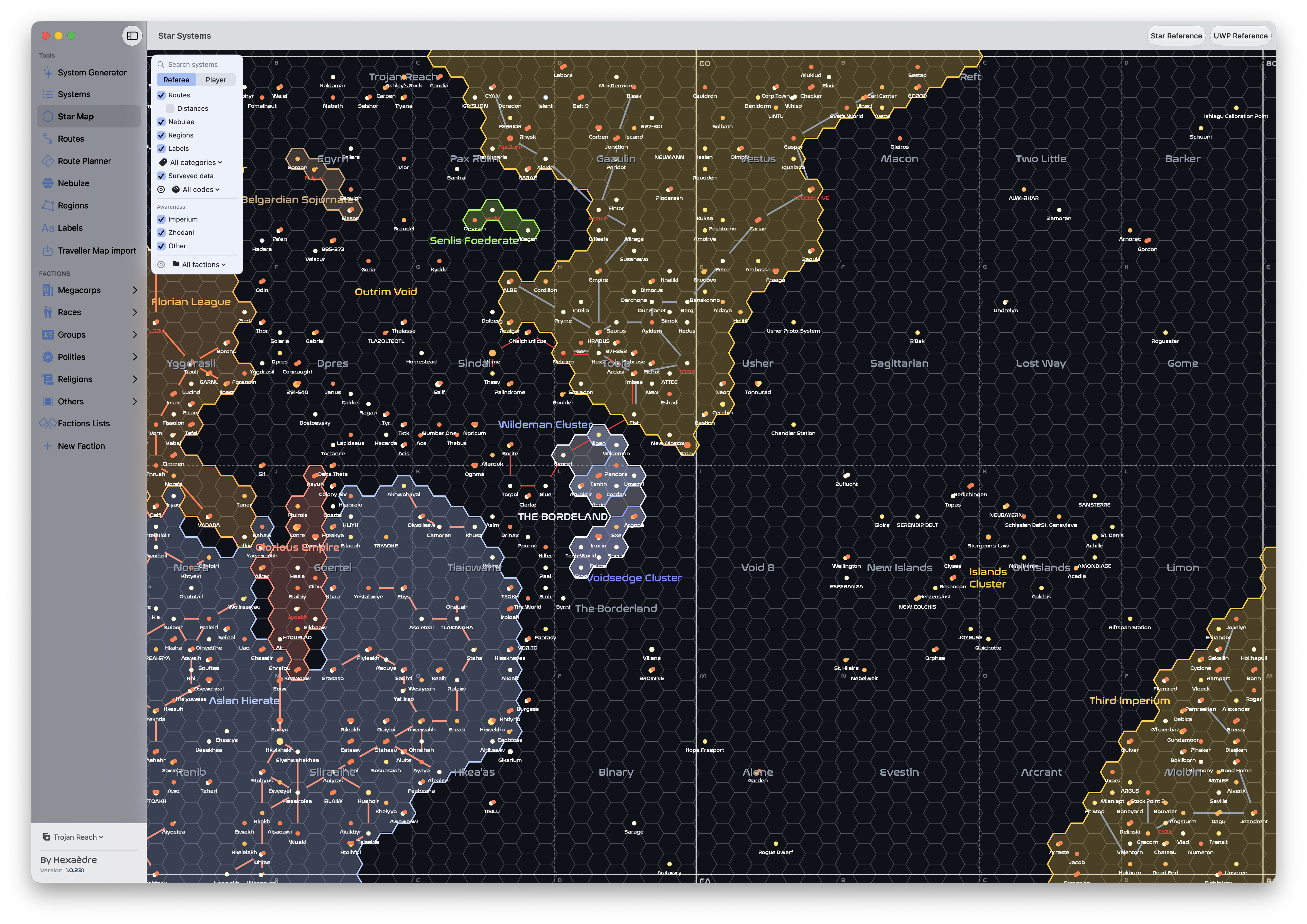Image resolution: width=1307 pixels, height=924 pixels.
Task: Expand the Groups chevron
Action: [135, 335]
